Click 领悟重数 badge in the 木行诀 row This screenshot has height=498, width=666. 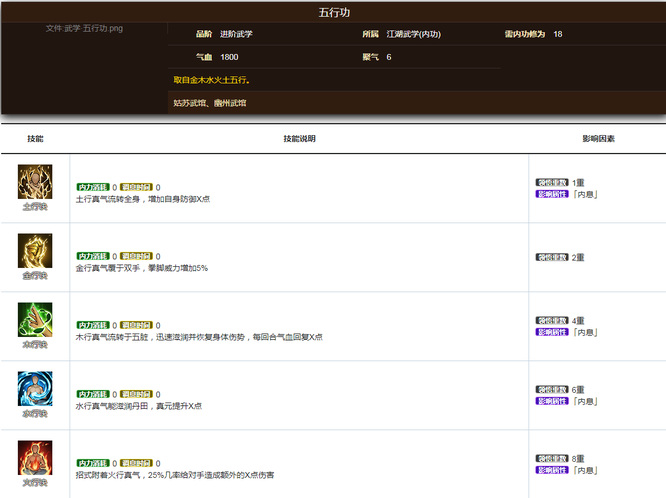(552, 321)
